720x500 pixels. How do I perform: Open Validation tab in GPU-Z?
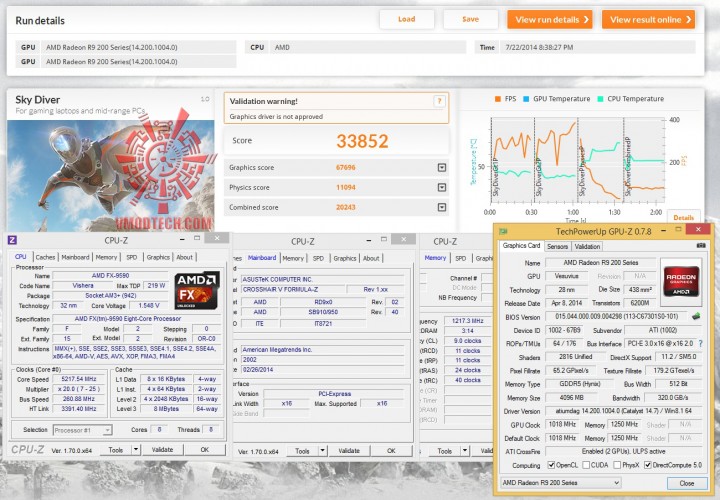click(587, 247)
